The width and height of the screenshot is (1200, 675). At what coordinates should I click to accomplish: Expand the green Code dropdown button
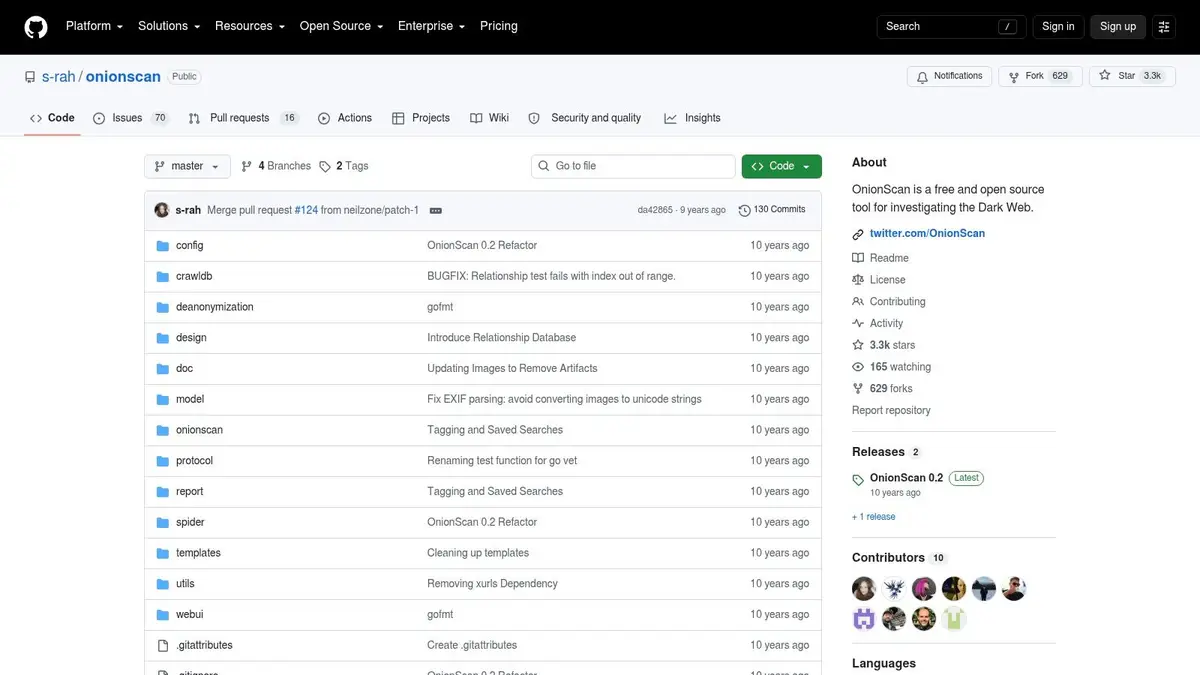pos(782,166)
